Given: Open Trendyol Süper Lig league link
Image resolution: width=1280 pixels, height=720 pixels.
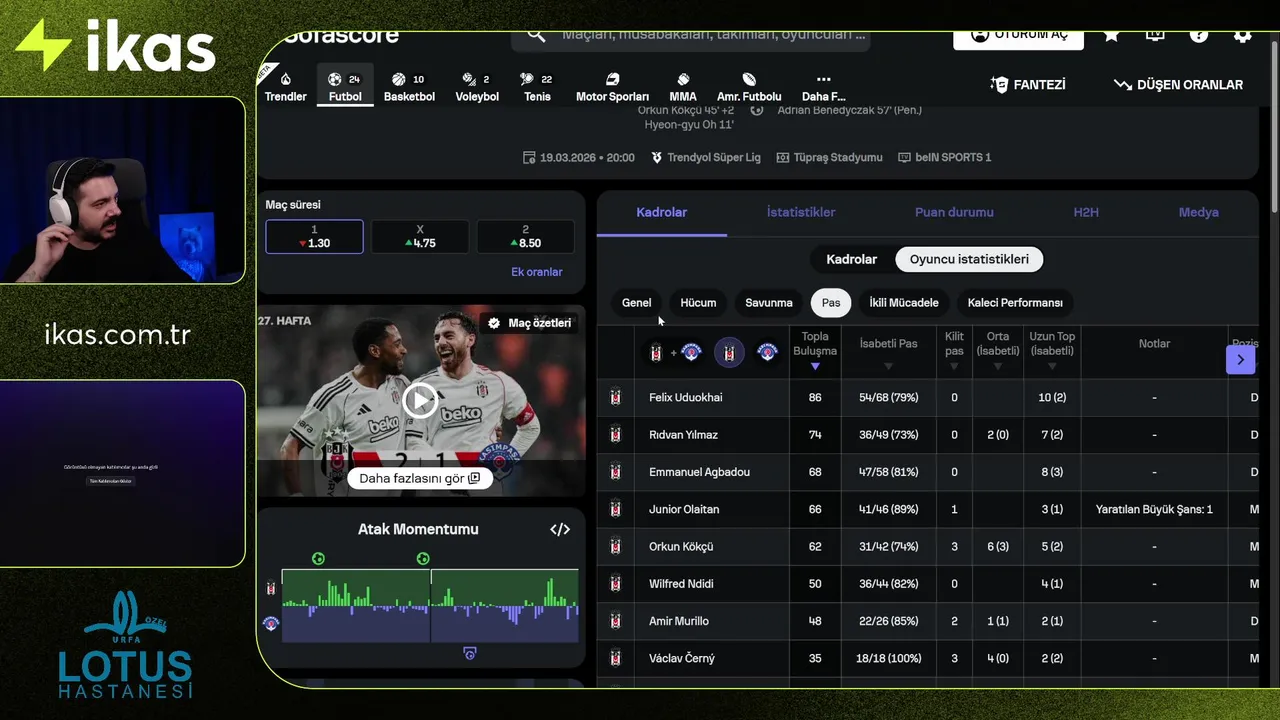Looking at the screenshot, I should click(x=705, y=157).
